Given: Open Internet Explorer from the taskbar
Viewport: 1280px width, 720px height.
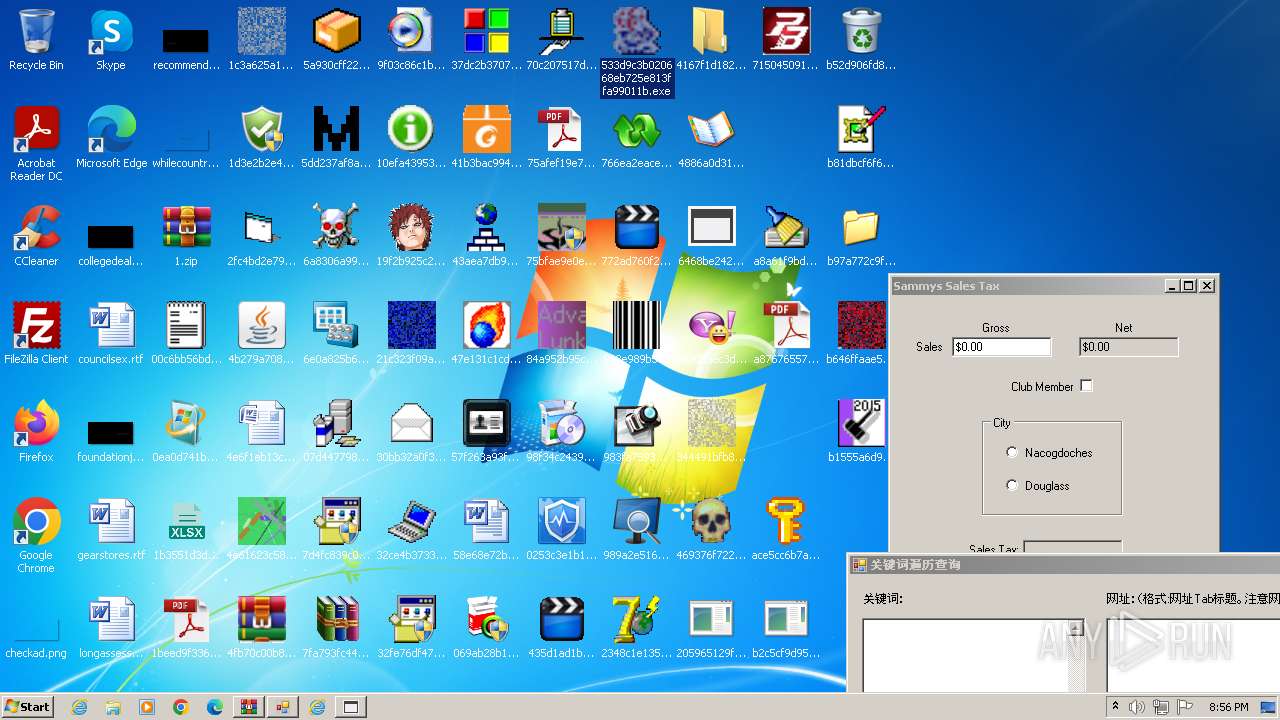Looking at the screenshot, I should coord(79,707).
